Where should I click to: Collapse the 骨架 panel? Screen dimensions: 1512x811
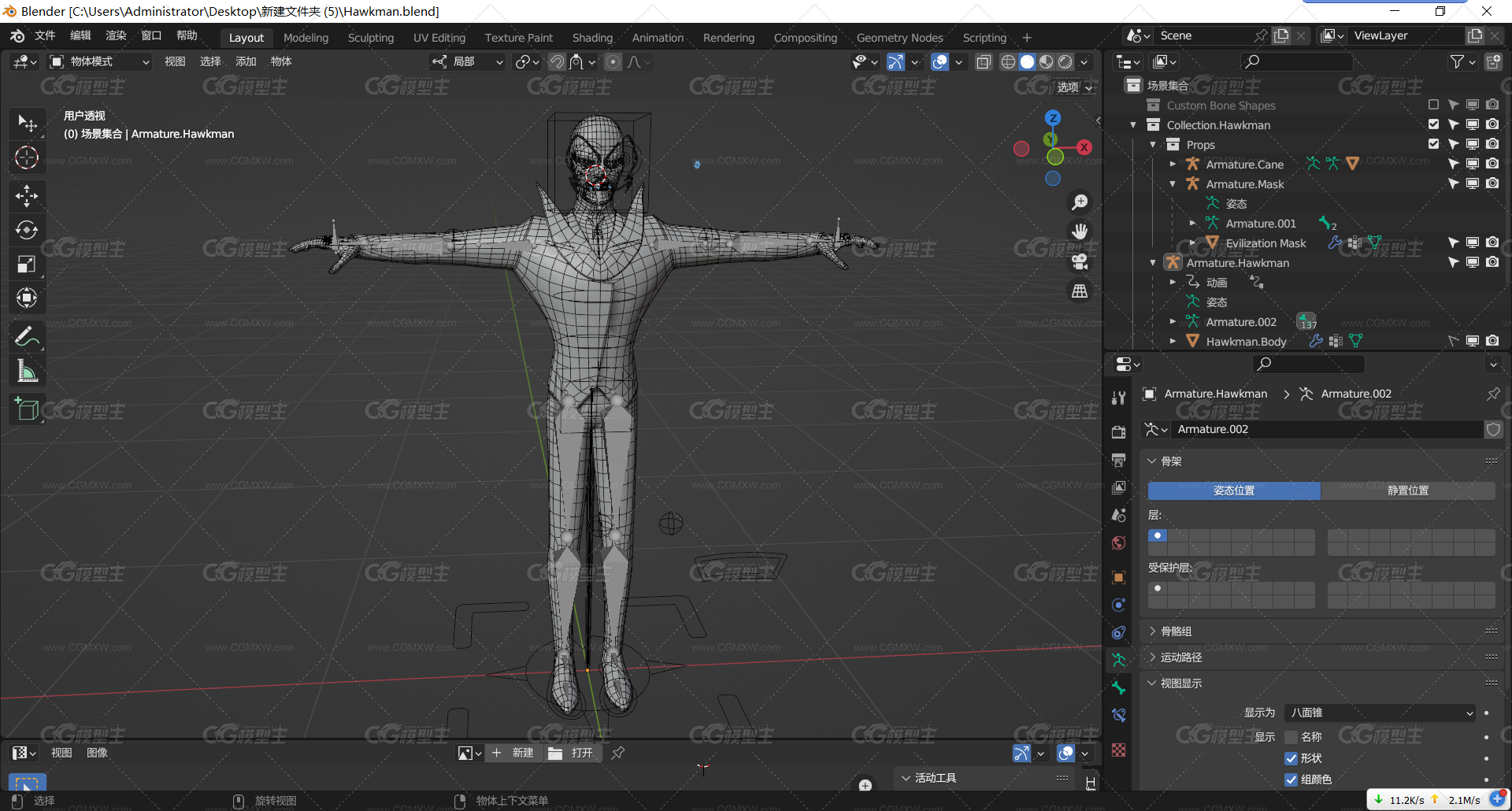[1152, 461]
